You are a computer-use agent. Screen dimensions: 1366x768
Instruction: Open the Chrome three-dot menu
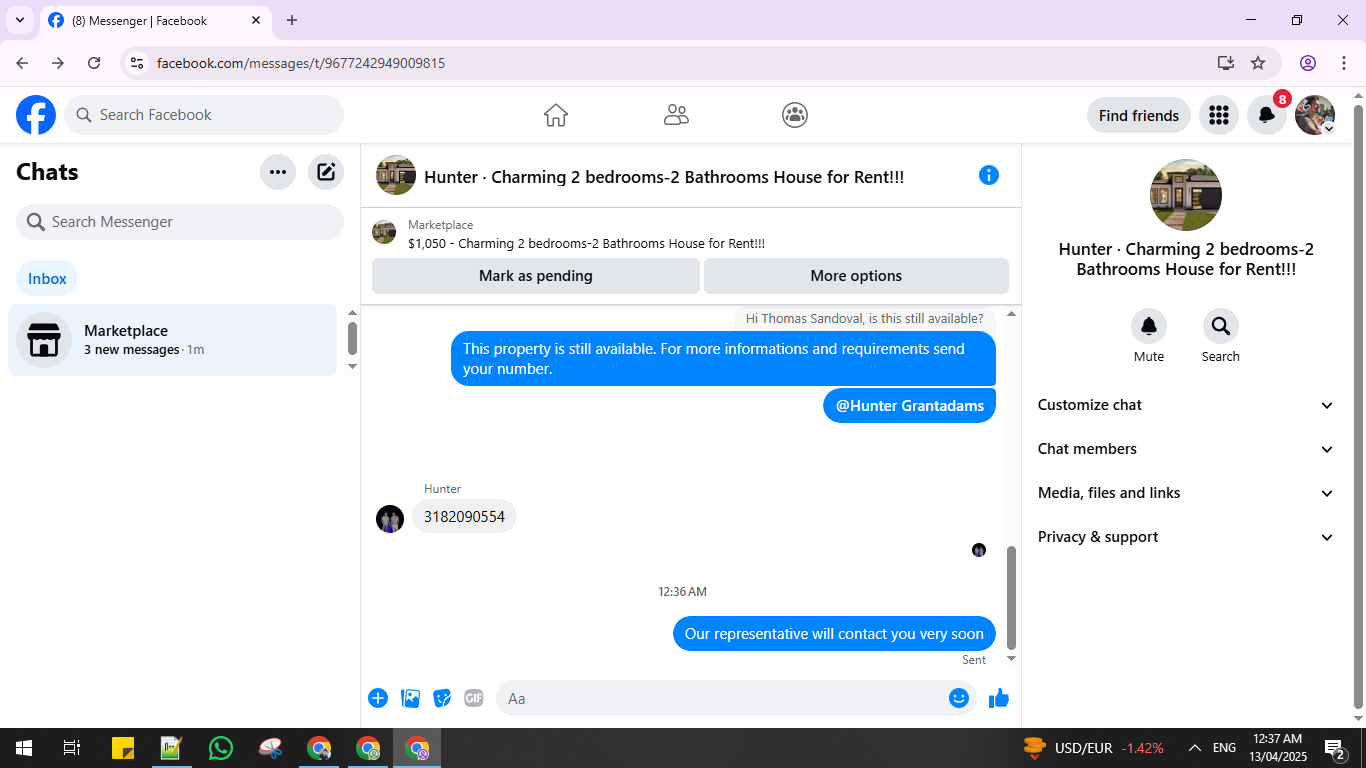pos(1344,63)
